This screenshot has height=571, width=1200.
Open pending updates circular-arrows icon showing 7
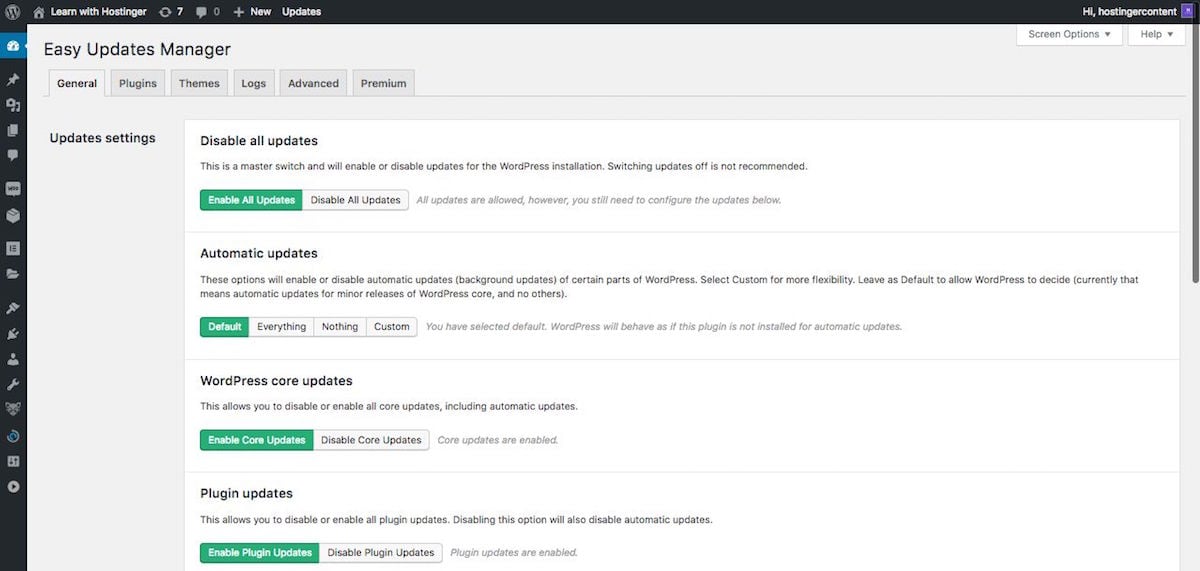(165, 12)
